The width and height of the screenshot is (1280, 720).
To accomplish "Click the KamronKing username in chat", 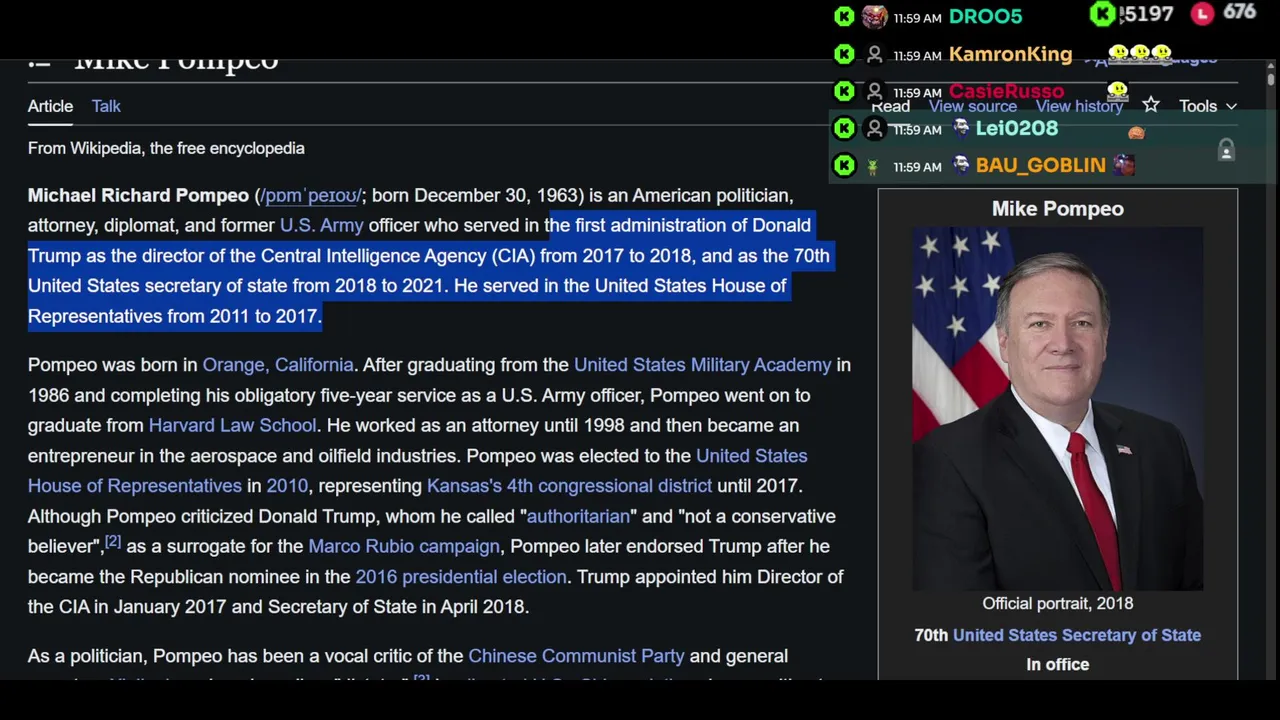I will click(1010, 54).
